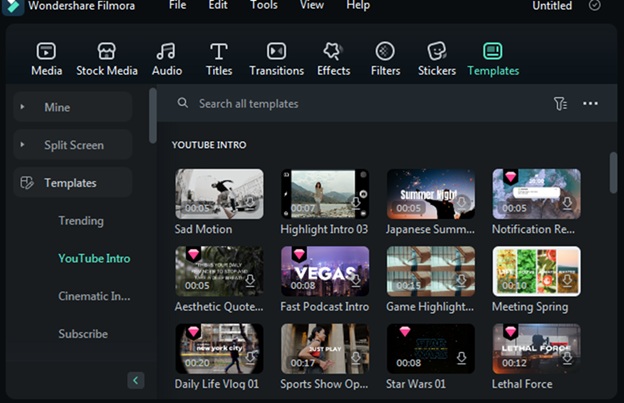Select the Transitions icon

click(276, 52)
